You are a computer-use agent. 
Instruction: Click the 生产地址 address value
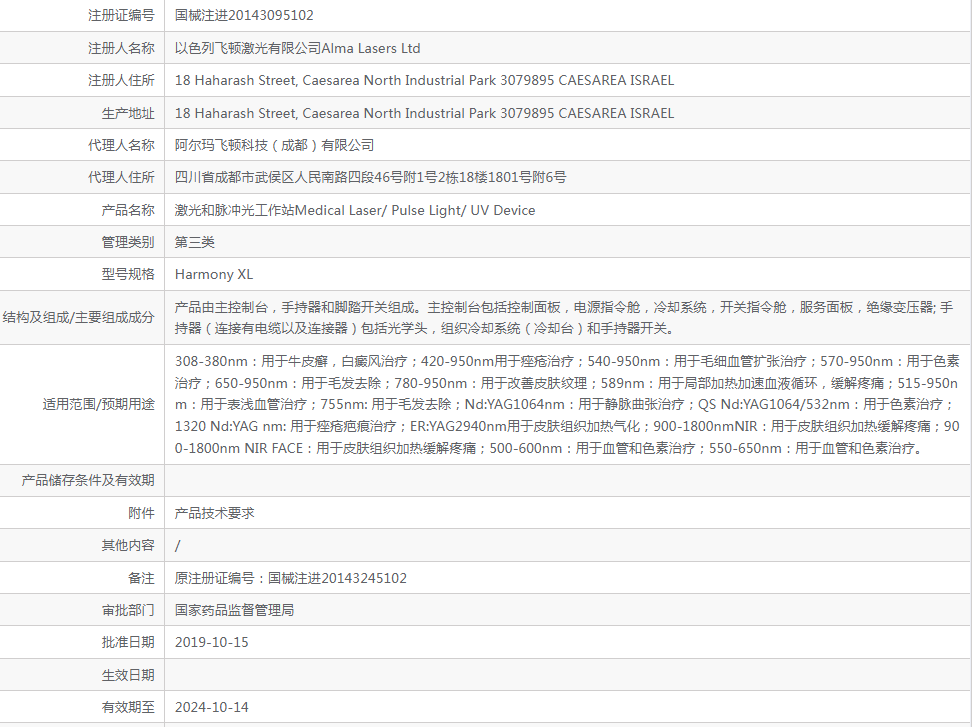[x=424, y=113]
